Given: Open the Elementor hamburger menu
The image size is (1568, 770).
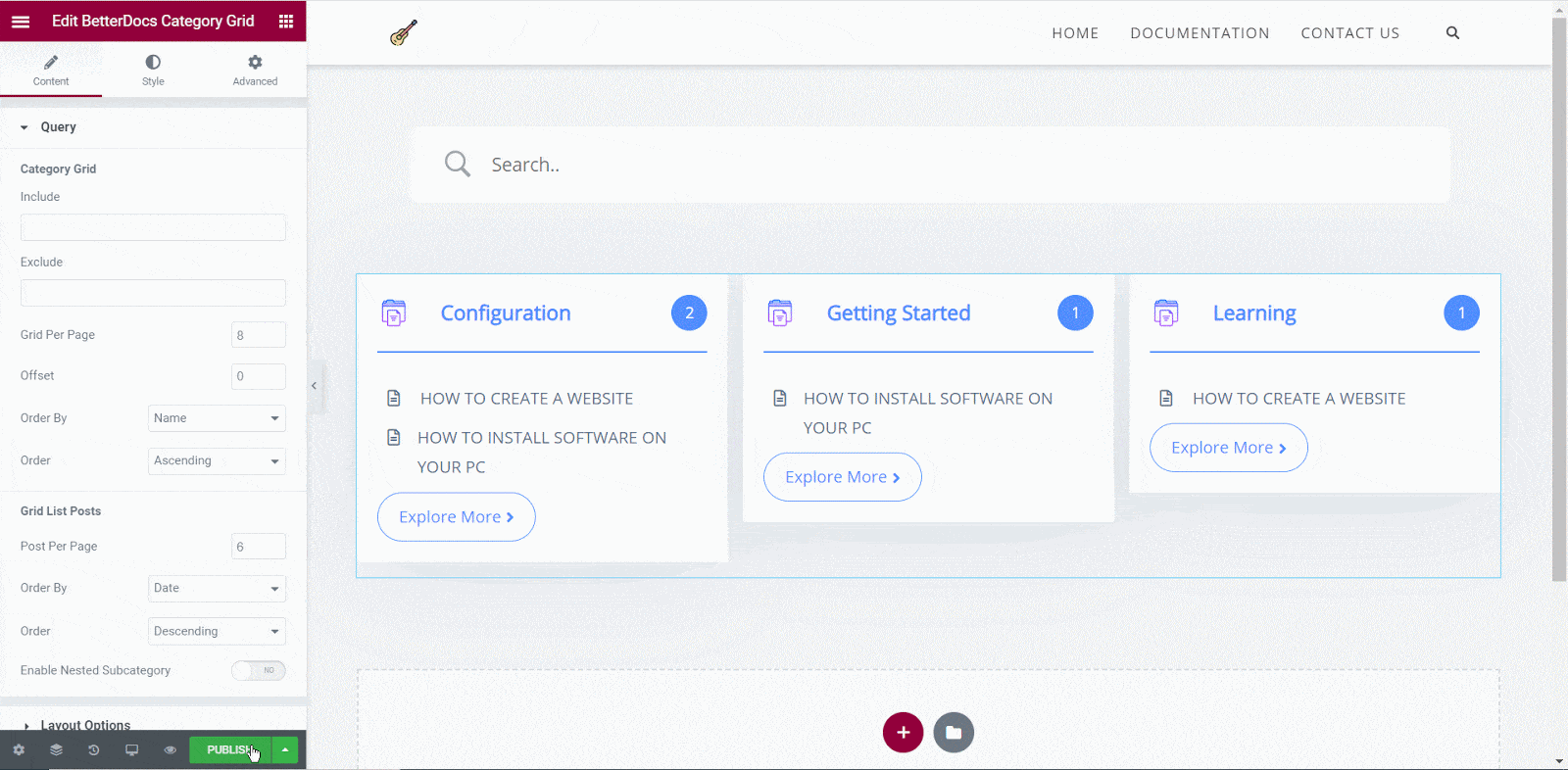Looking at the screenshot, I should click(x=21, y=22).
